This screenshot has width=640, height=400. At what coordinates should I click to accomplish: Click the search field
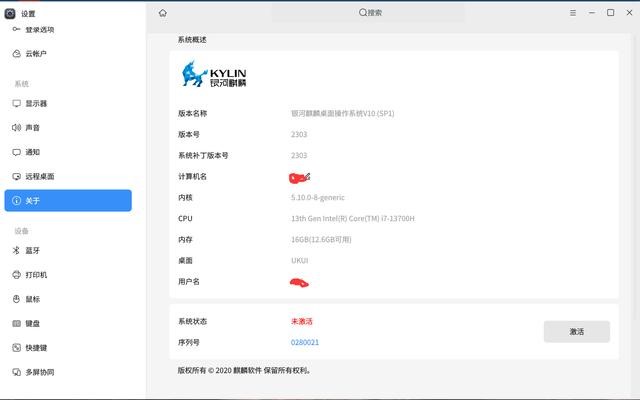click(x=369, y=13)
